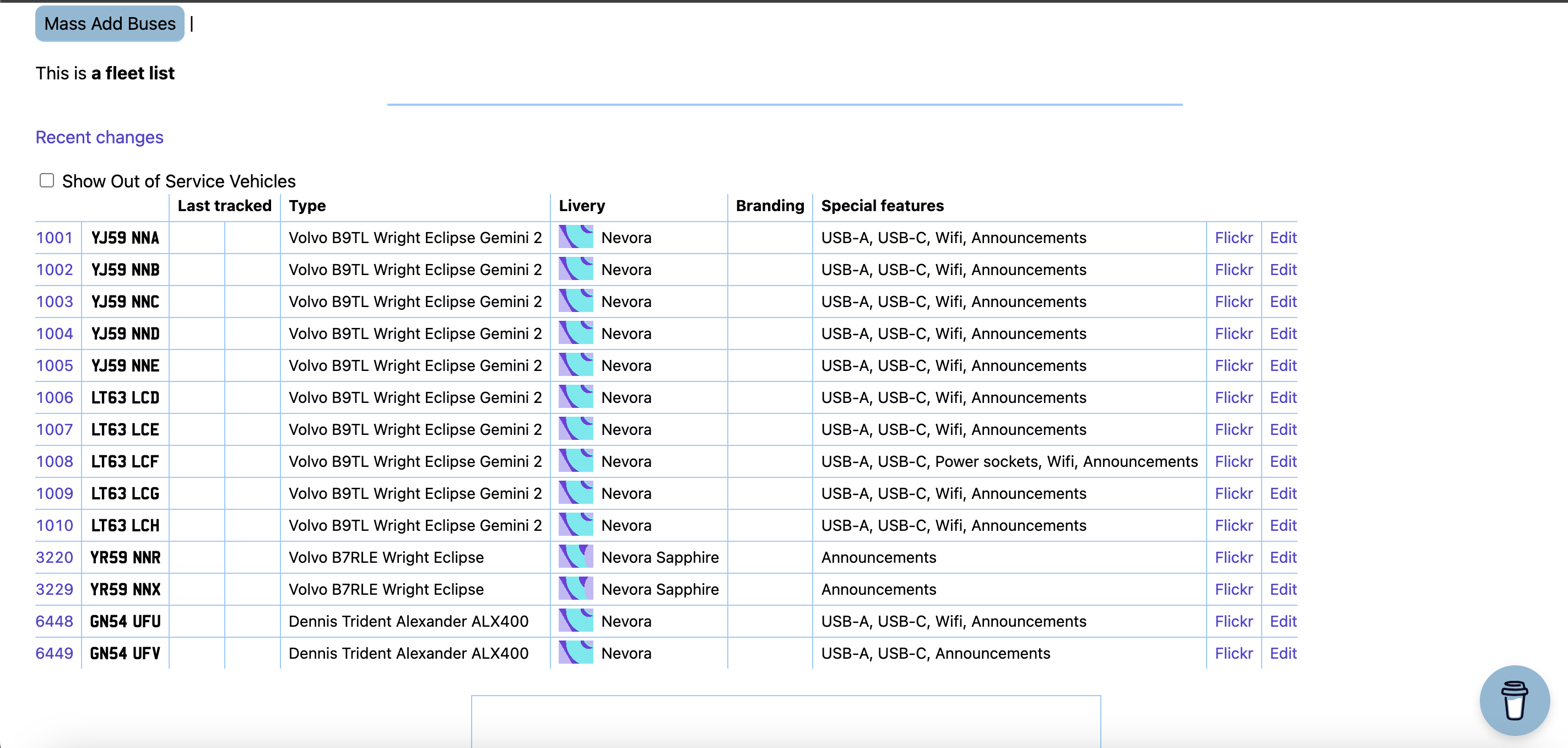This screenshot has width=1568, height=748.
Task: Click the Special features column header
Action: pyautogui.click(x=882, y=206)
